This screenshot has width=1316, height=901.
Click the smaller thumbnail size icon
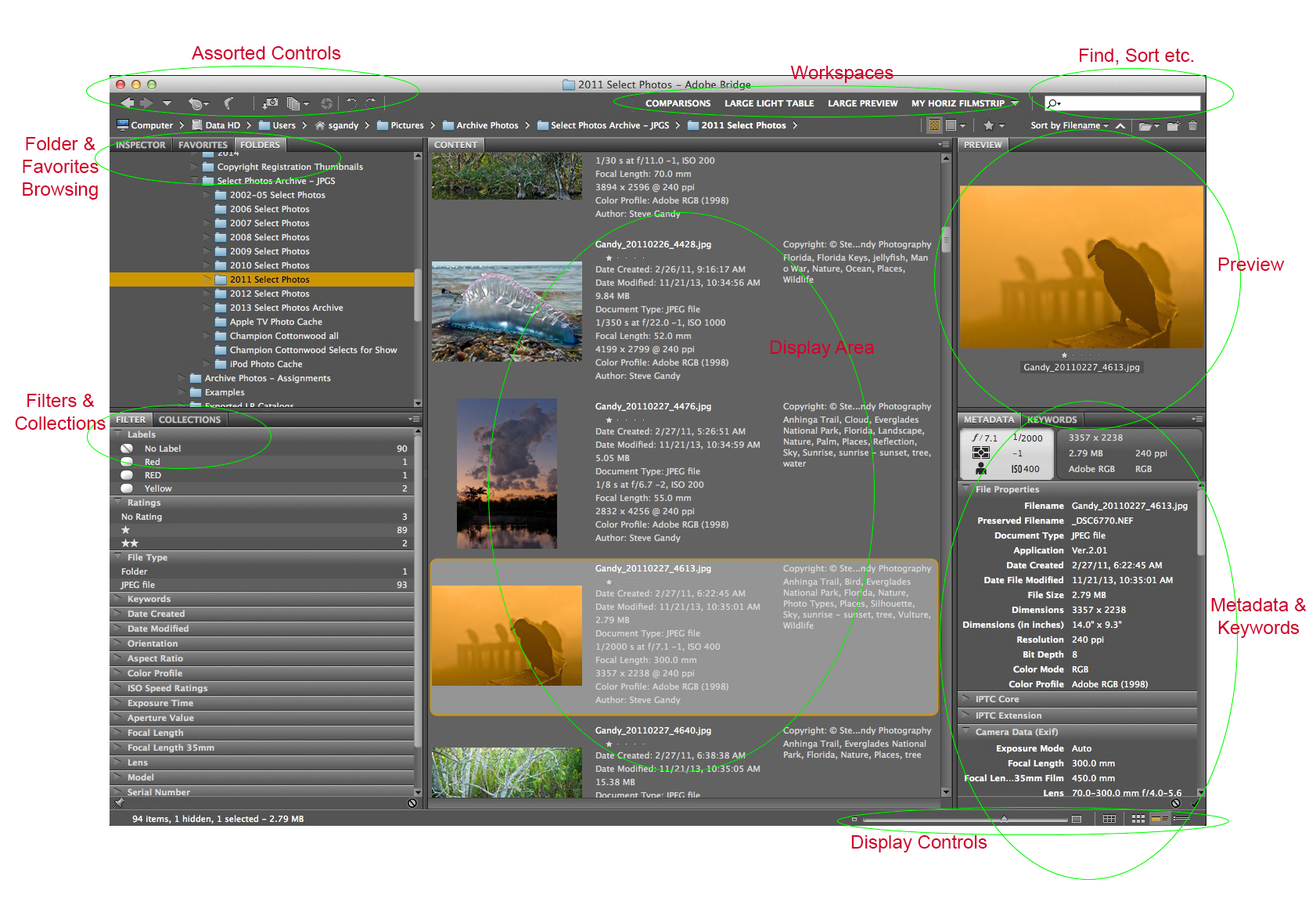[x=854, y=819]
